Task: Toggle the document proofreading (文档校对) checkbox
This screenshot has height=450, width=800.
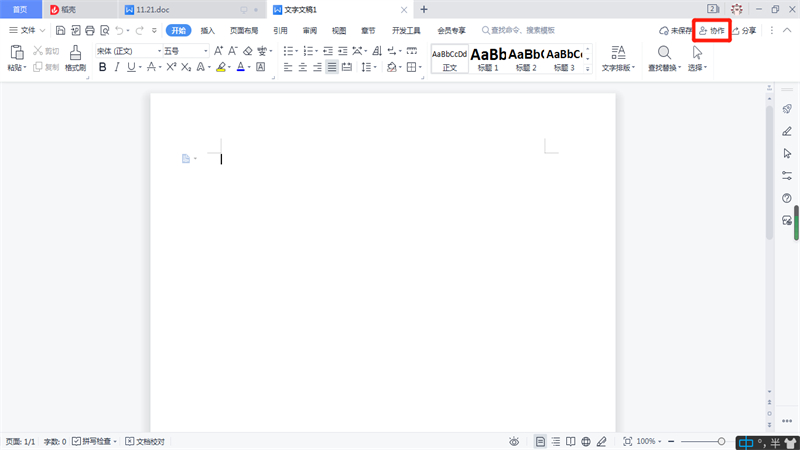Action: 130,441
